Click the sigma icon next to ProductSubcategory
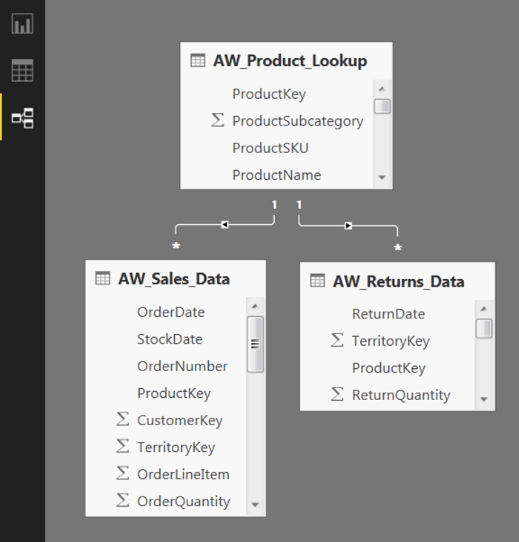 217,120
